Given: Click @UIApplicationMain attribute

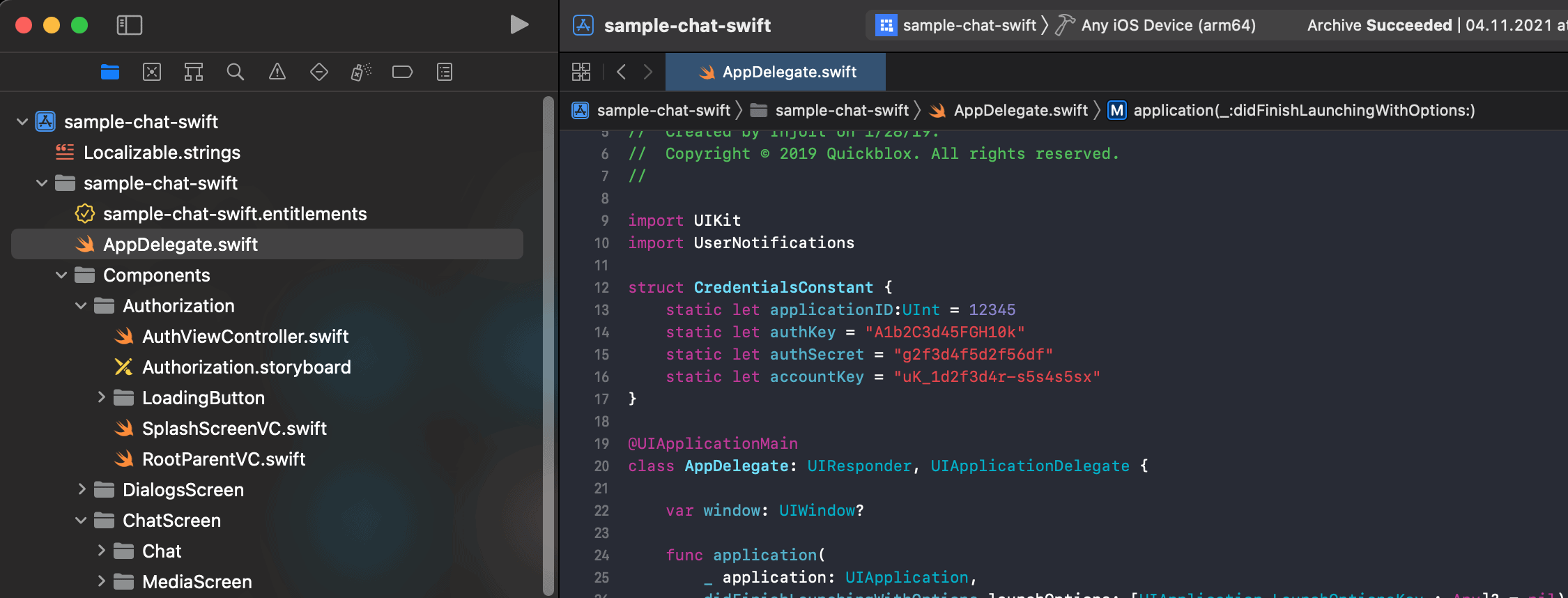Looking at the screenshot, I should [x=713, y=443].
